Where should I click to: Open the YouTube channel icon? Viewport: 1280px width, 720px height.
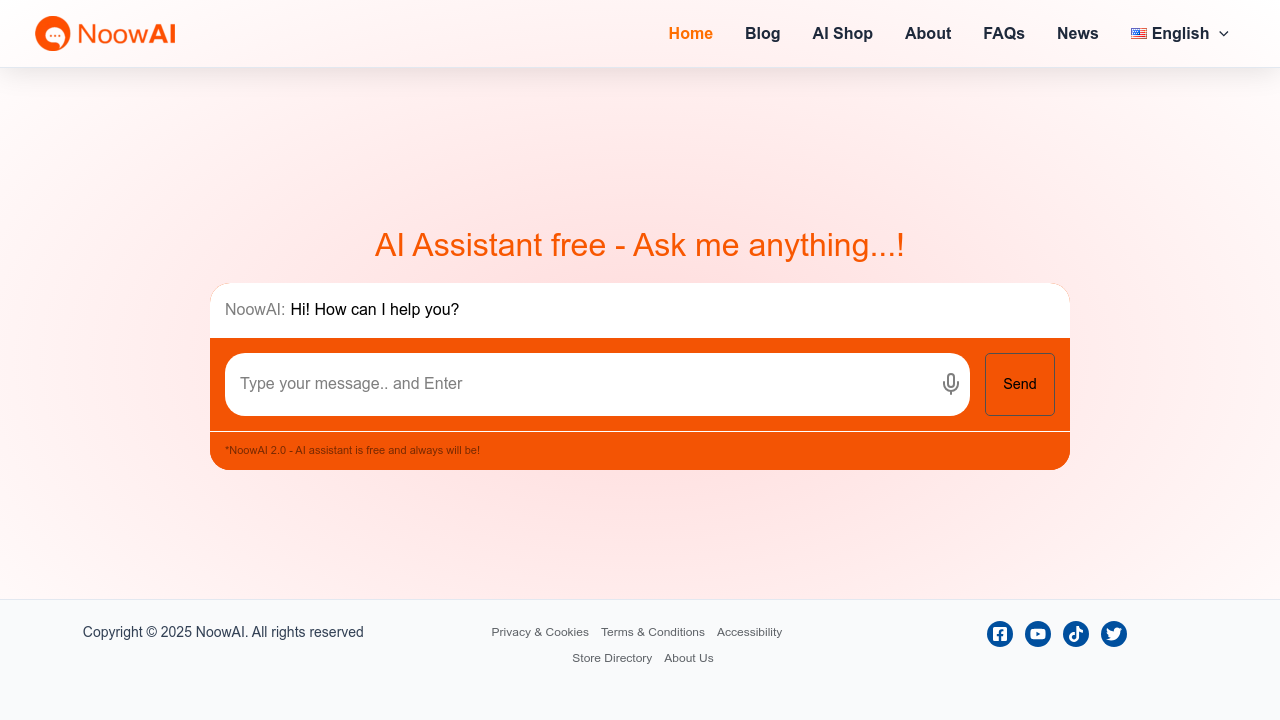click(x=1037, y=633)
